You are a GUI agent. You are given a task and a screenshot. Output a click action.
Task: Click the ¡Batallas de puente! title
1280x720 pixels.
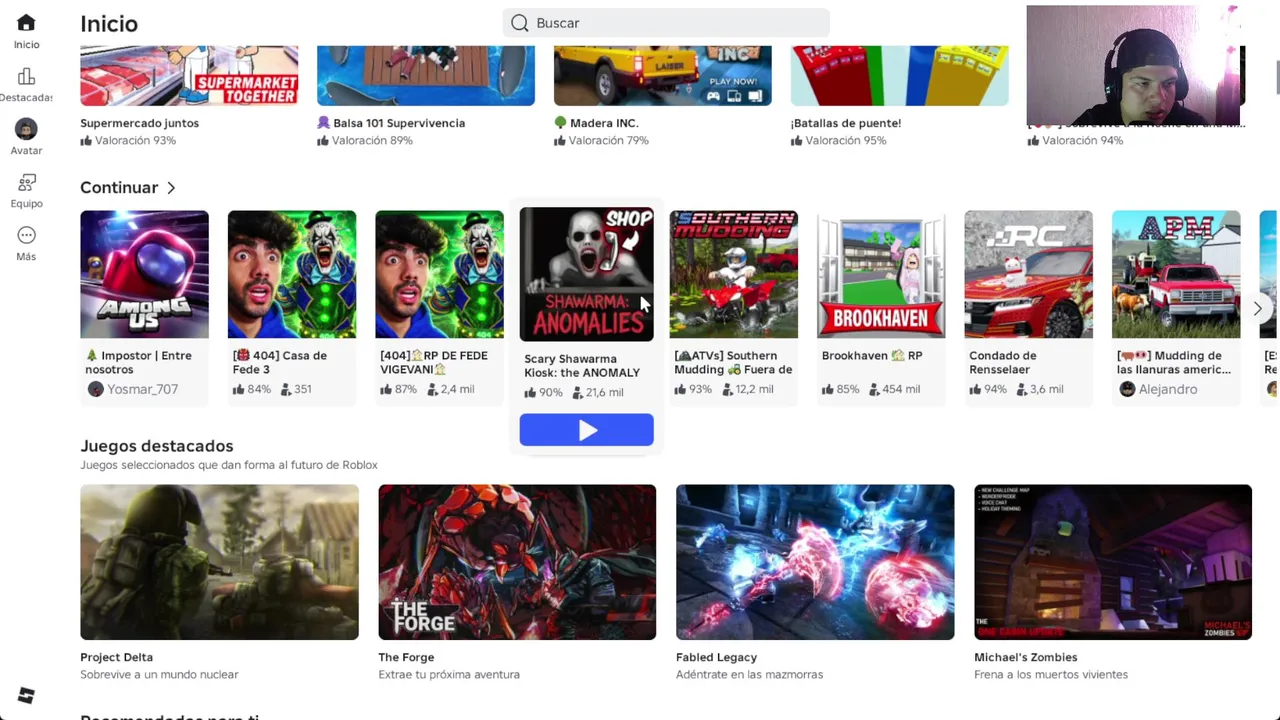[846, 123]
